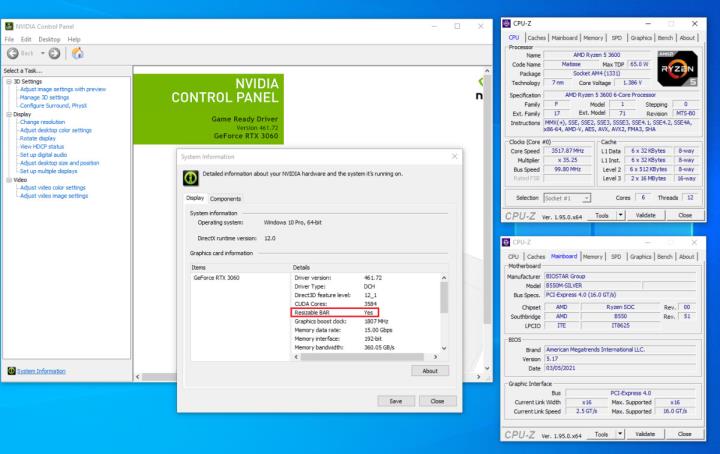Click the Core Speed value field

point(568,151)
